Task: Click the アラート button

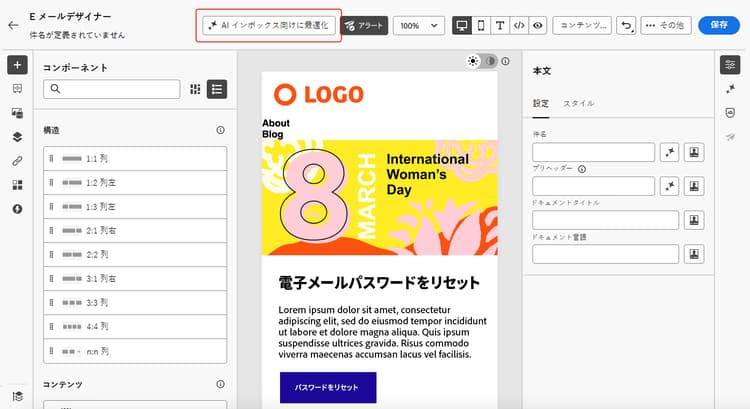Action: point(364,25)
